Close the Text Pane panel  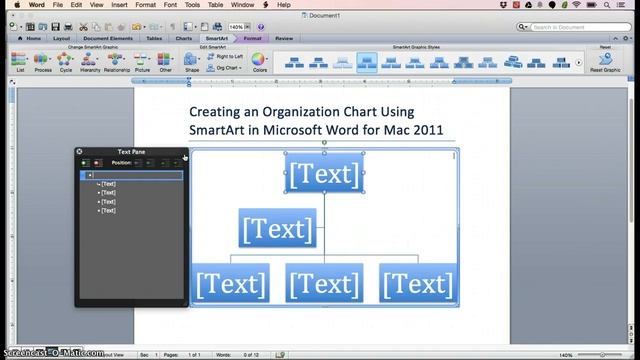pyautogui.click(x=79, y=151)
